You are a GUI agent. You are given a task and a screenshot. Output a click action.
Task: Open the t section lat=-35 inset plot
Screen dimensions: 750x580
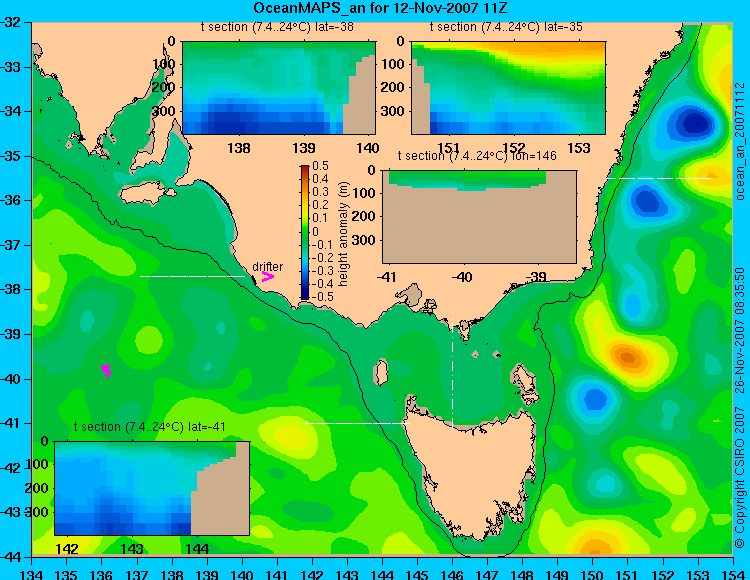pos(508,88)
